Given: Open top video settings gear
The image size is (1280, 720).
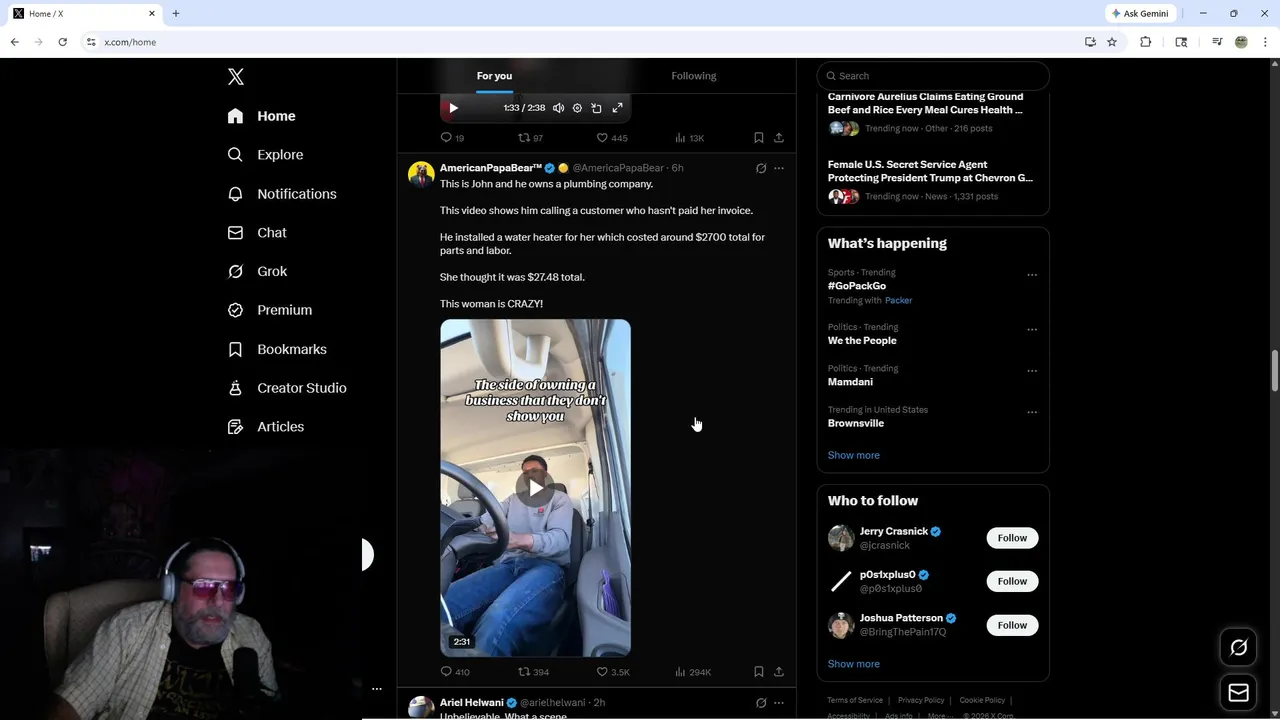Looking at the screenshot, I should [x=577, y=108].
